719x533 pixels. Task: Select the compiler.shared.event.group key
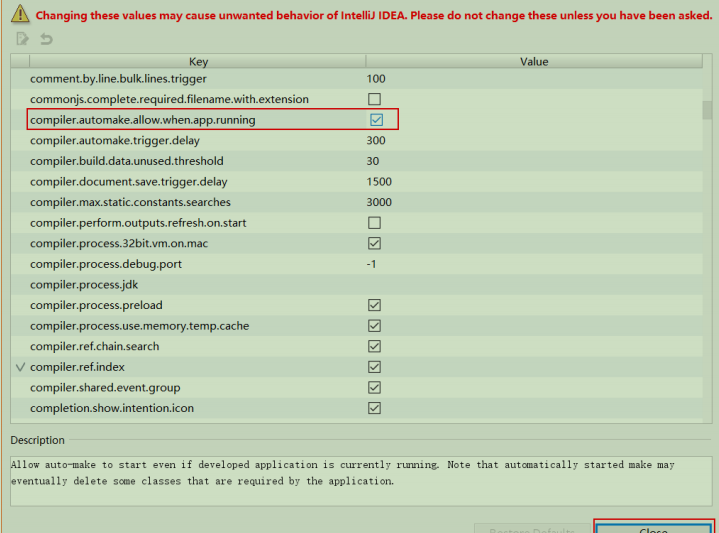[105, 388]
